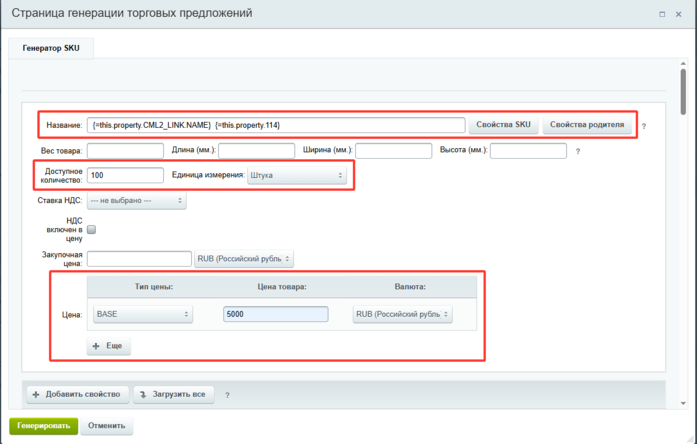
Task: Click the plus icon on Еще button
Action: (96, 346)
